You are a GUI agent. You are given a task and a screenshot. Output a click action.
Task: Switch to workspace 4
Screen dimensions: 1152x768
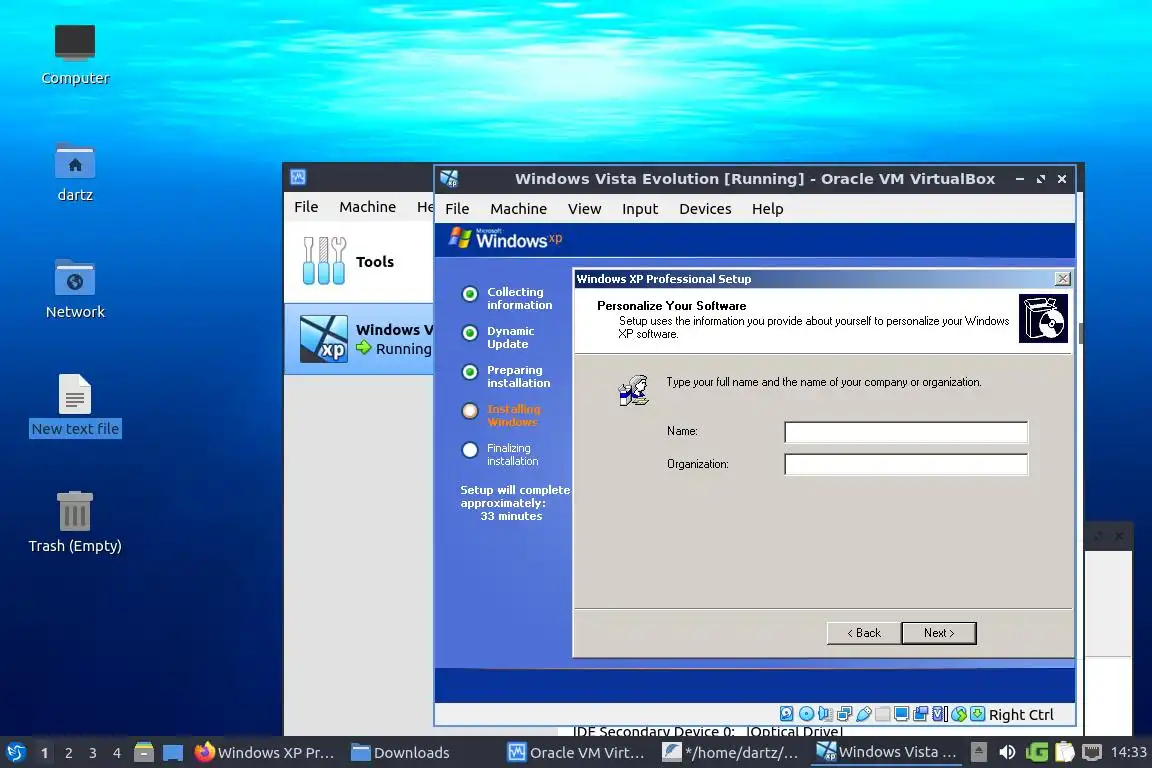click(117, 753)
